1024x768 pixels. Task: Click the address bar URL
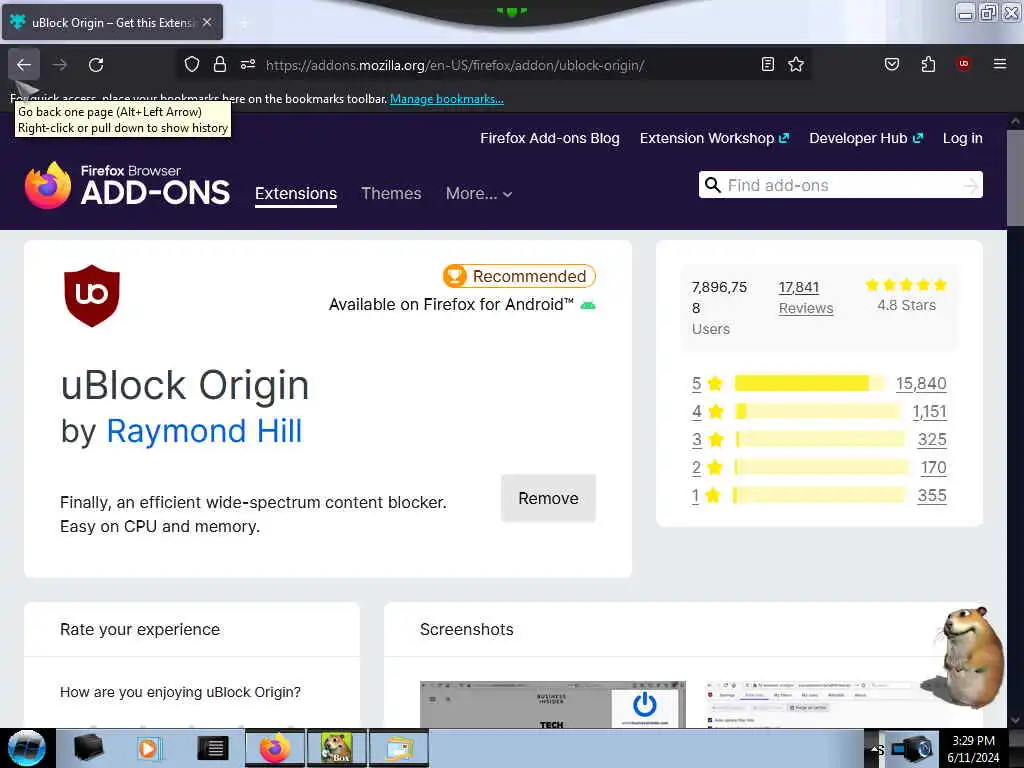coord(455,65)
